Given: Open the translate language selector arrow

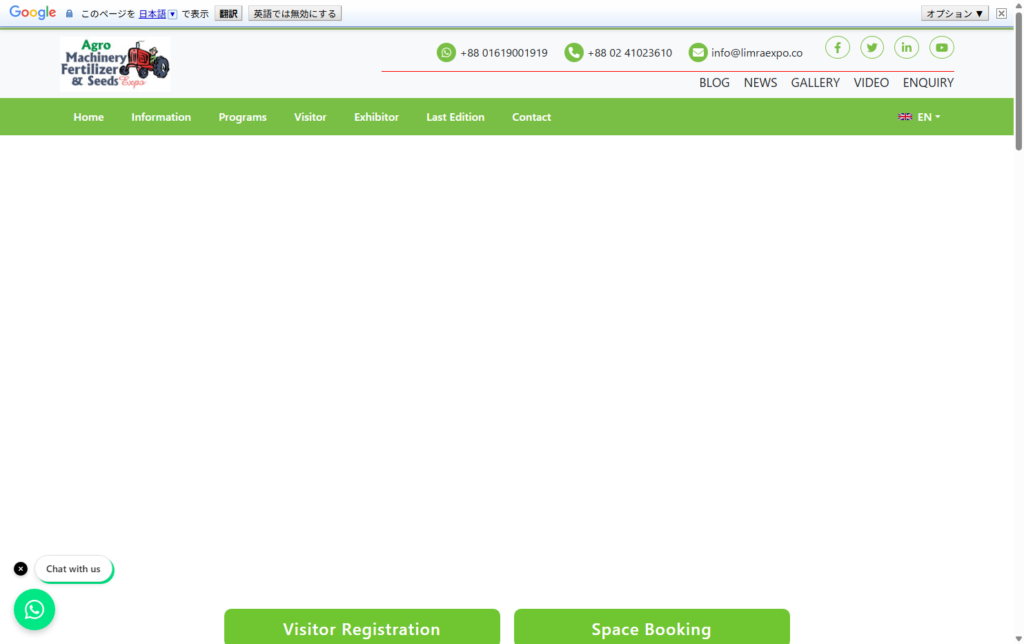Looking at the screenshot, I should (x=172, y=14).
